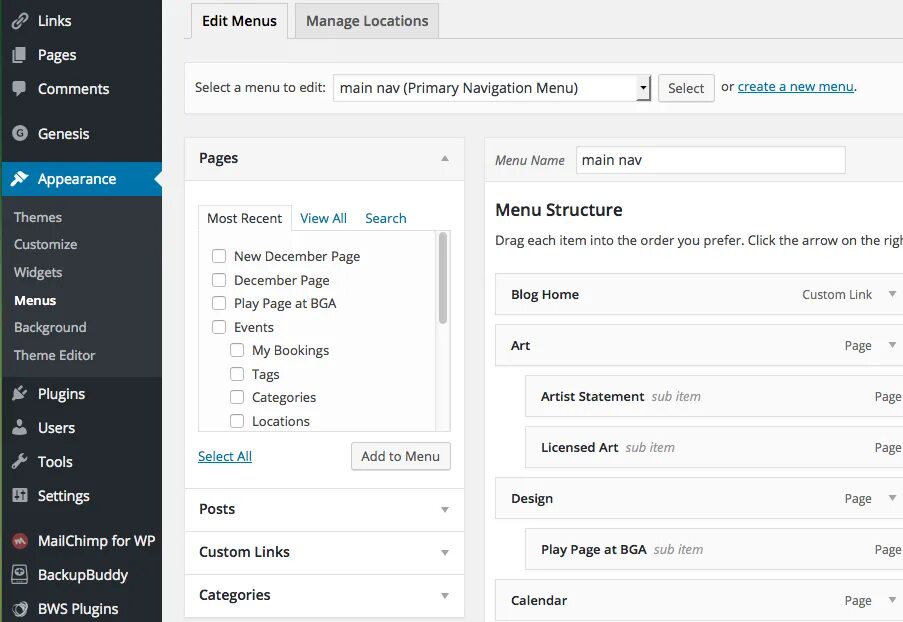Check the New December Page checkbox
Screen dimensions: 903x622
click(x=219, y=256)
